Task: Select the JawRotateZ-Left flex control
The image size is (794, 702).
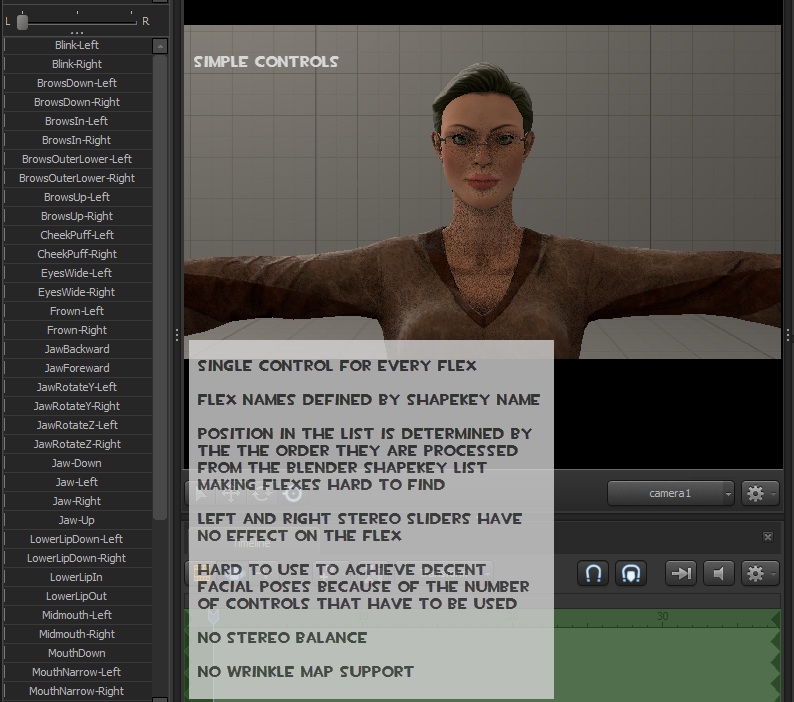Action: [x=77, y=425]
